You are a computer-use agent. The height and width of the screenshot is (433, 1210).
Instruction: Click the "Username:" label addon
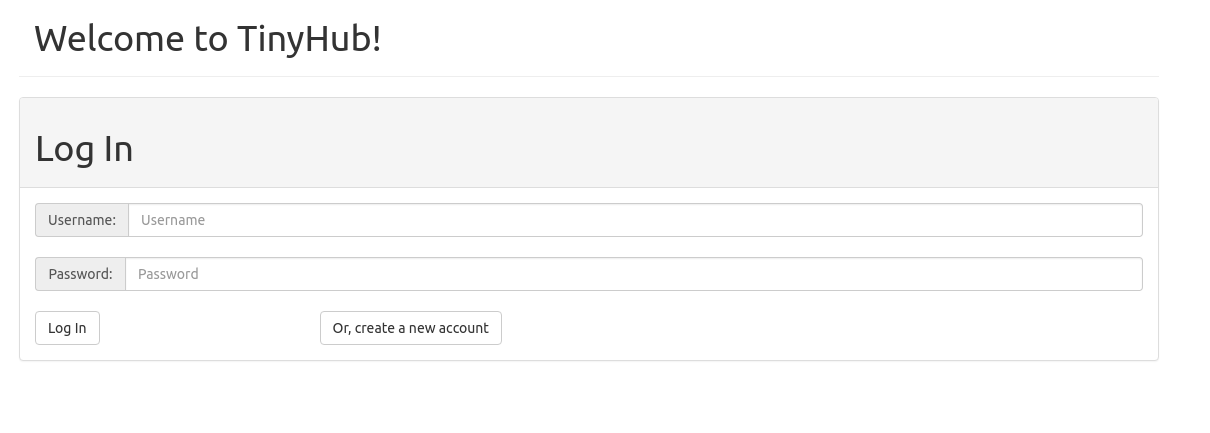point(82,220)
